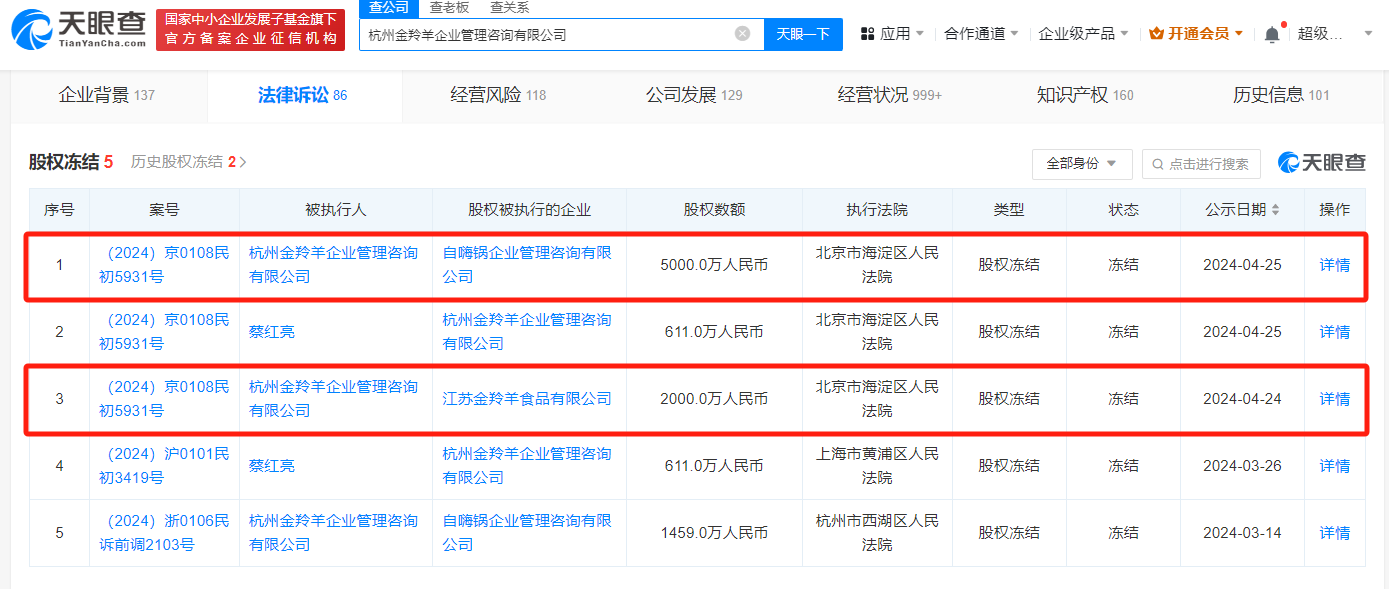Select the 法律诉讼 tab

(x=303, y=96)
